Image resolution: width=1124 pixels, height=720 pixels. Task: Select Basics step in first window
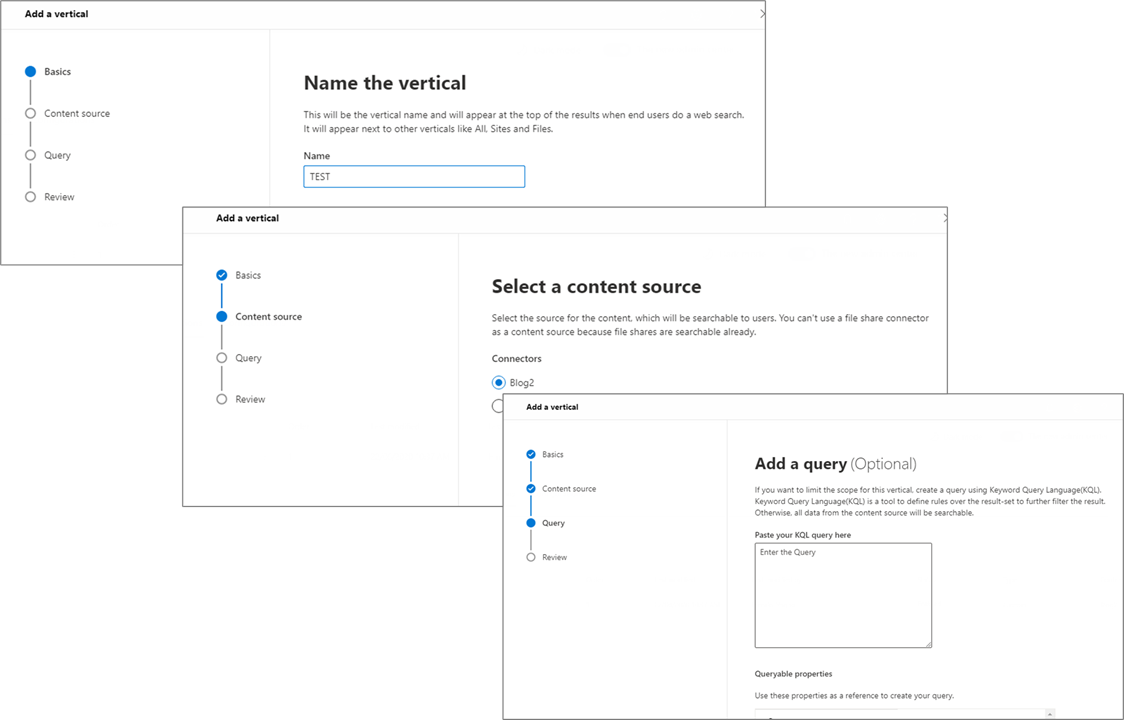[x=57, y=72]
